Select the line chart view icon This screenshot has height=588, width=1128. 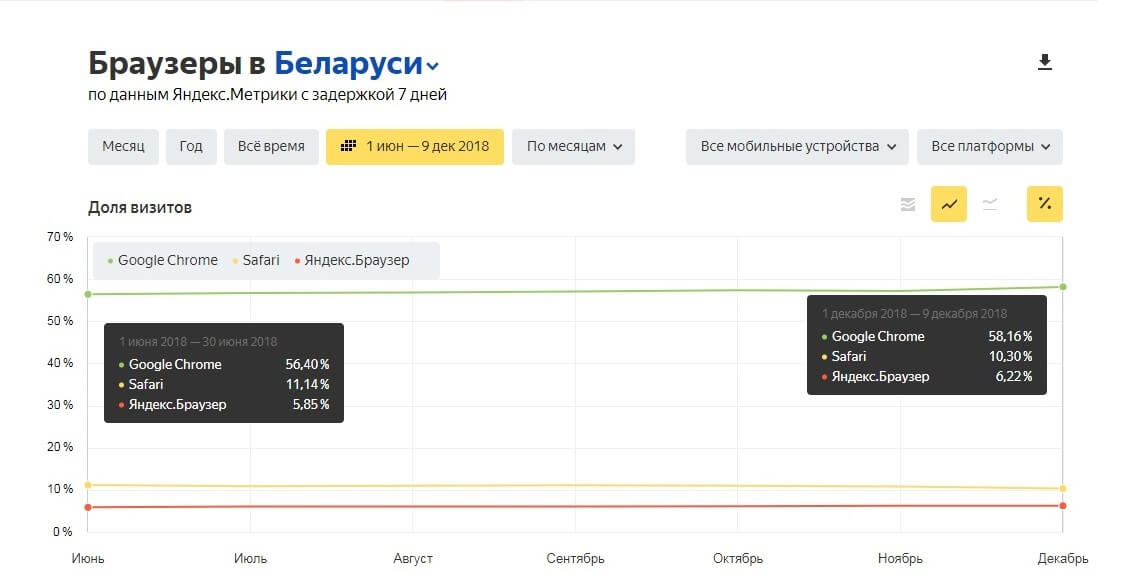(x=948, y=203)
